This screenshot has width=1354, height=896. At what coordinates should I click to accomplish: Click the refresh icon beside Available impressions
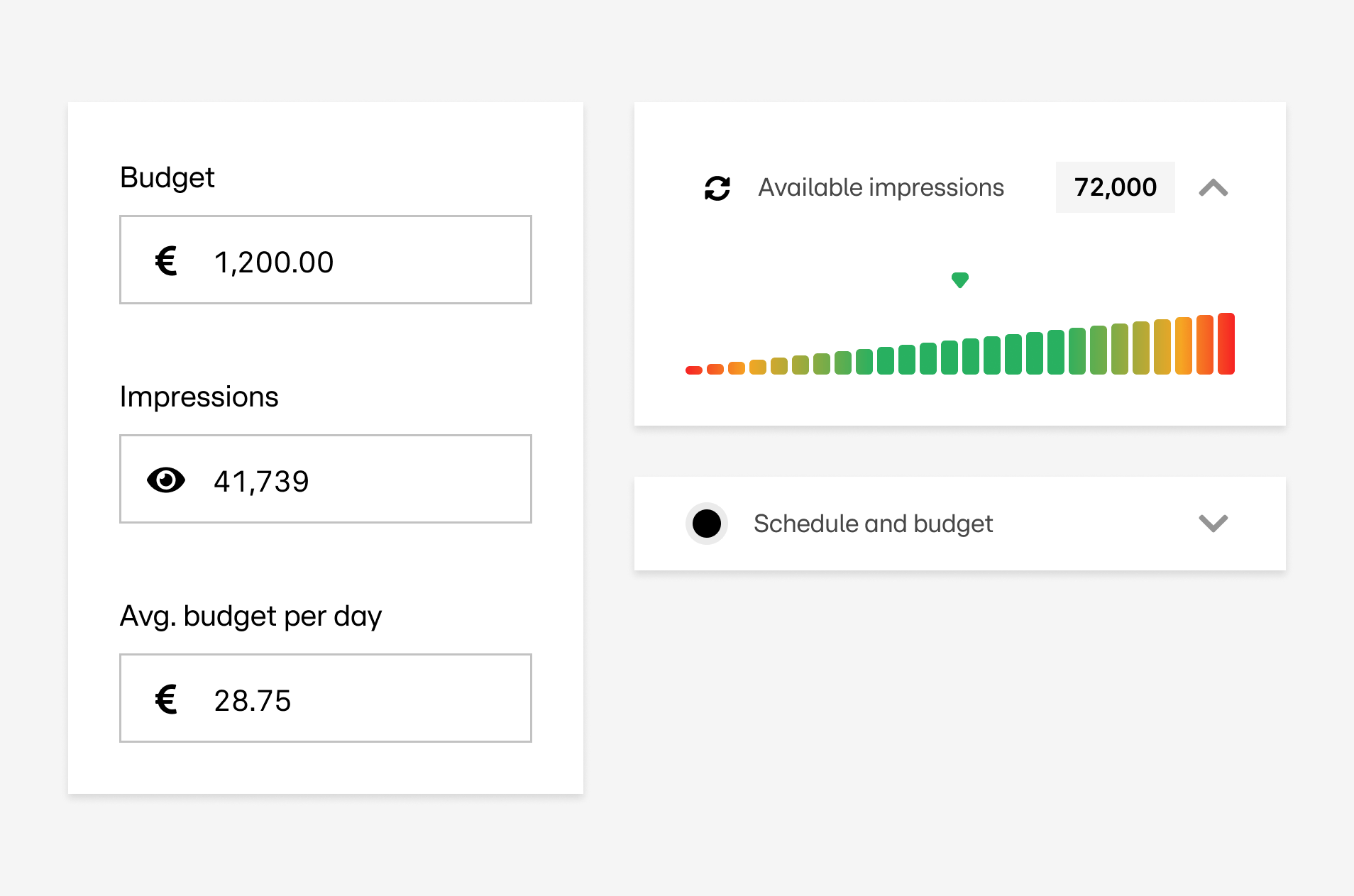pyautogui.click(x=717, y=188)
